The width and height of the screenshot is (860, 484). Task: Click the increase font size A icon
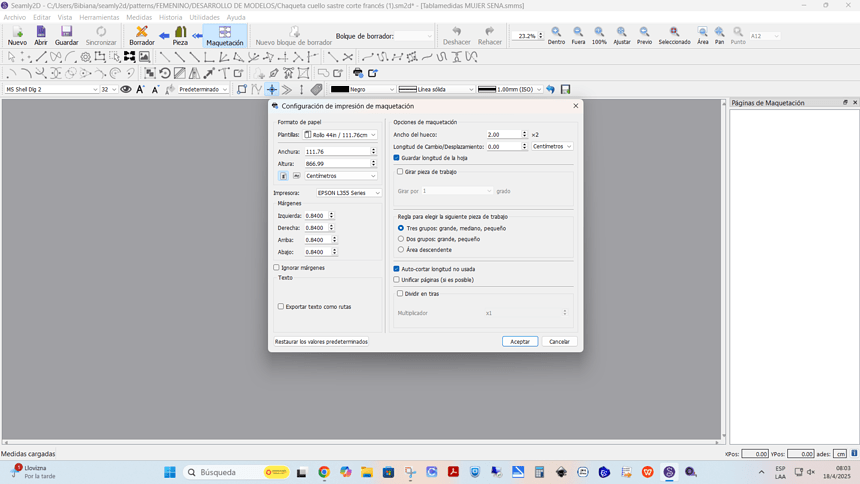(140, 89)
